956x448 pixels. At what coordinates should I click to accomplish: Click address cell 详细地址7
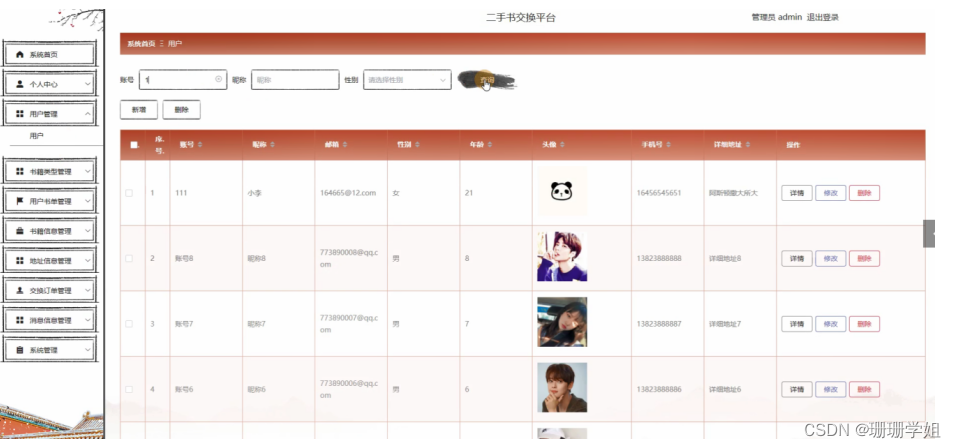(725, 324)
